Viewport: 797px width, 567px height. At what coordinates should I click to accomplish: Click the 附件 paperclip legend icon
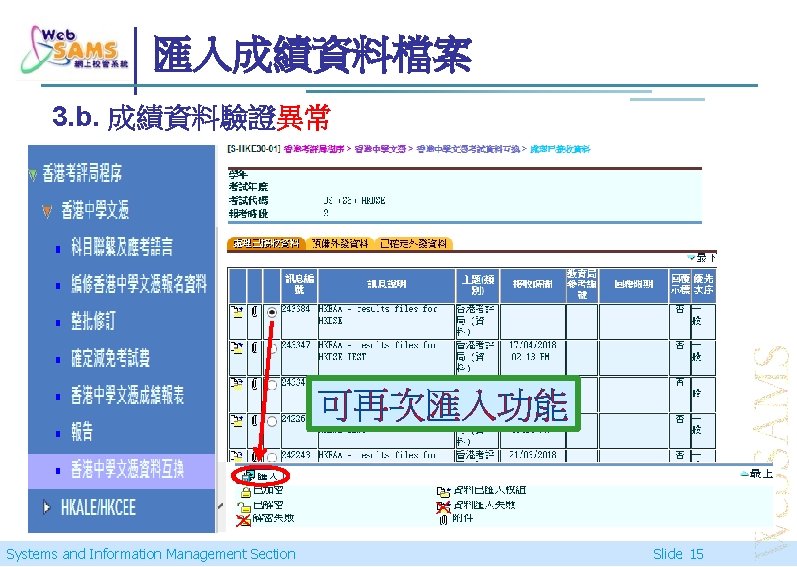[443, 519]
